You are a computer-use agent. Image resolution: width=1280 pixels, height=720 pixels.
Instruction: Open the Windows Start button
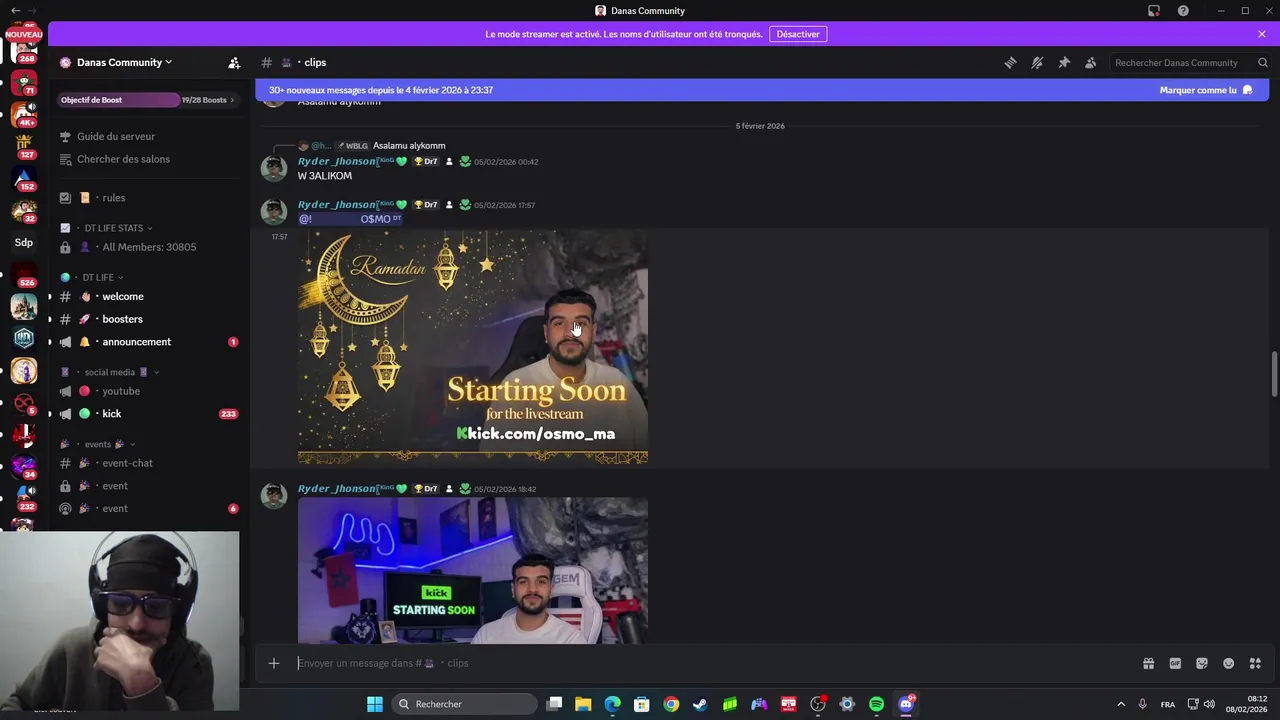[x=374, y=704]
